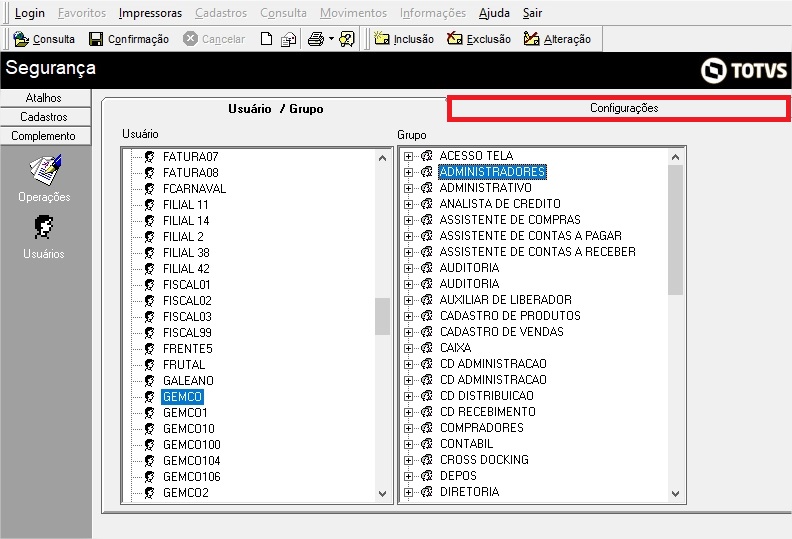This screenshot has height=539, width=792.
Task: Select group AUXILIAR DE LIBERADOR
Action: (506, 300)
